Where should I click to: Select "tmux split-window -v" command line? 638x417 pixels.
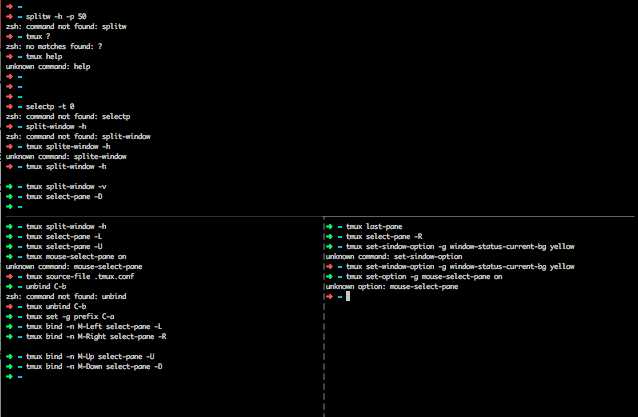(x=66, y=186)
